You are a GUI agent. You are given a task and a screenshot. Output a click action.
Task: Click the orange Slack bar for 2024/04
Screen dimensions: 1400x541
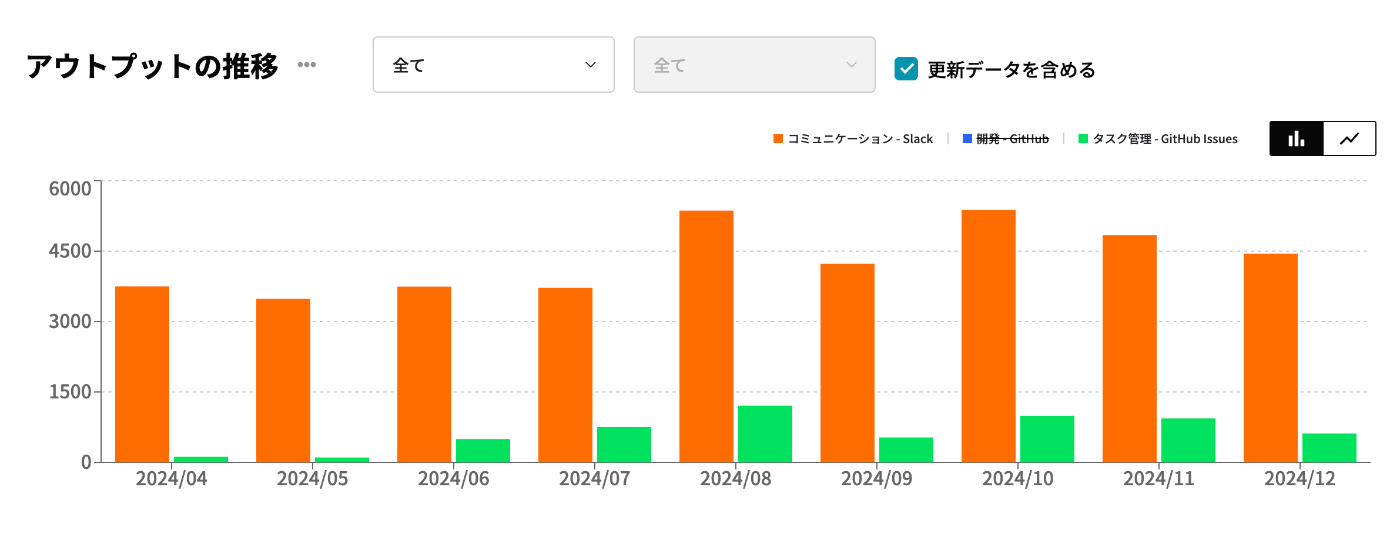pos(142,374)
